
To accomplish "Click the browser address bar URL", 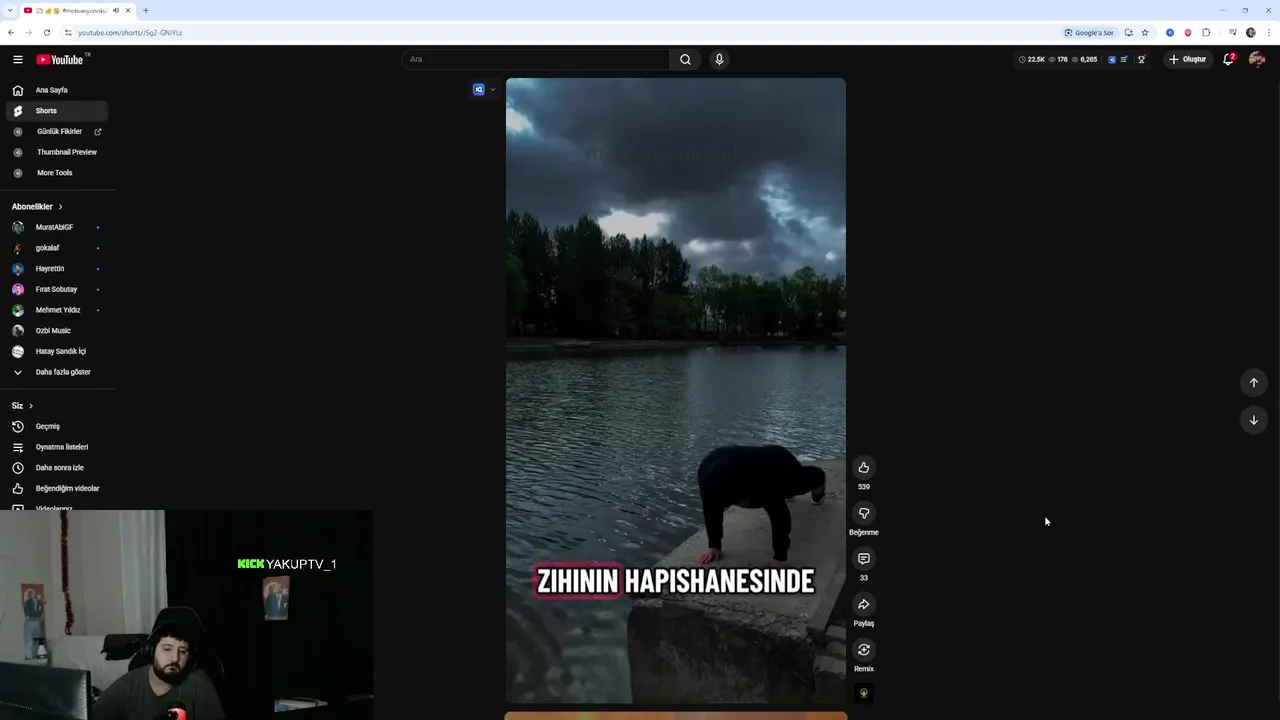I will point(130,32).
